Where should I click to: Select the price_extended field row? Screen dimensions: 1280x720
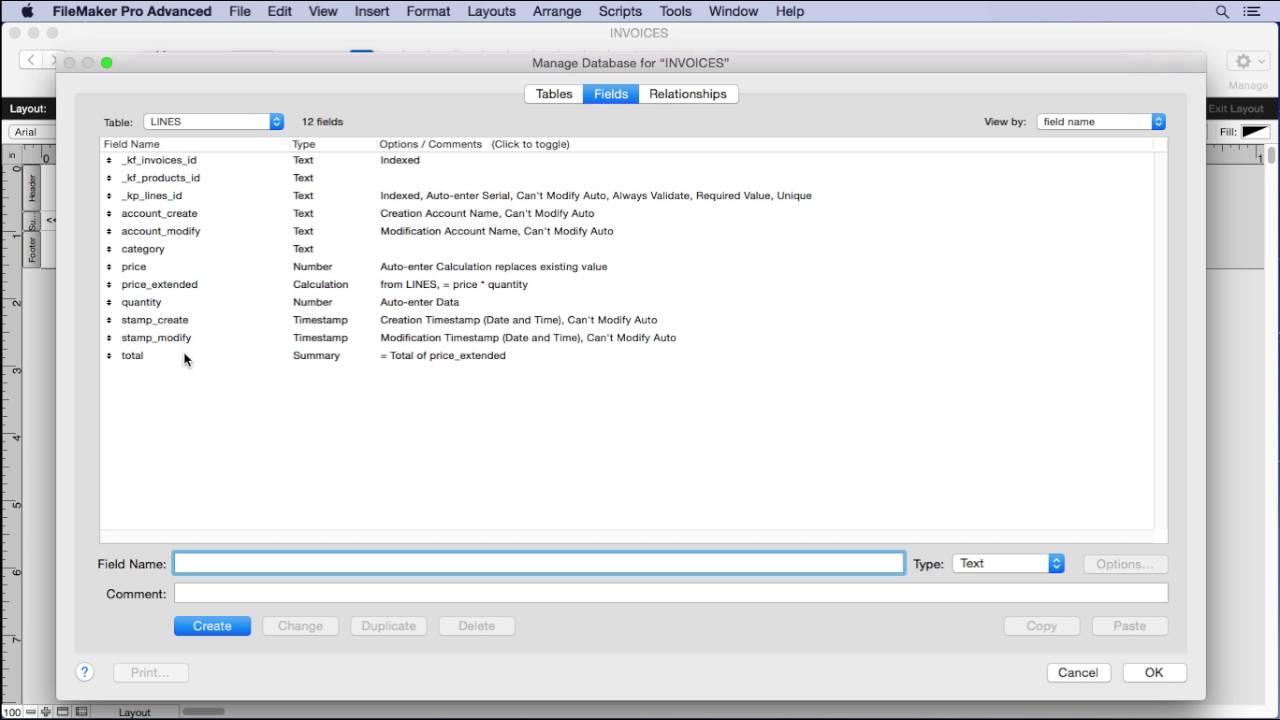(x=626, y=284)
